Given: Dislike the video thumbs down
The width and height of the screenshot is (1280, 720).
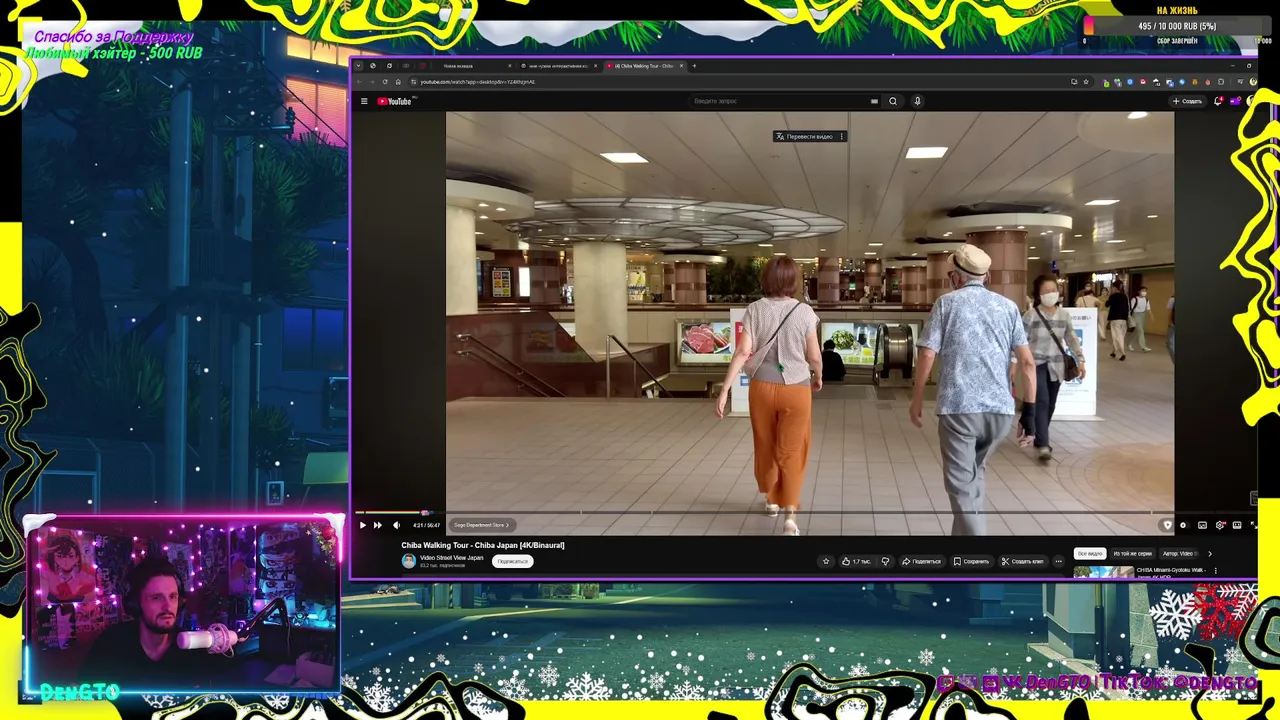Looking at the screenshot, I should point(885,561).
